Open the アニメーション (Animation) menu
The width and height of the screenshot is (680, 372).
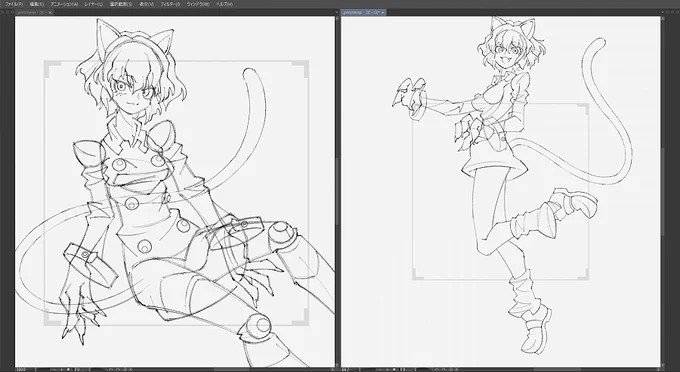[x=64, y=4]
